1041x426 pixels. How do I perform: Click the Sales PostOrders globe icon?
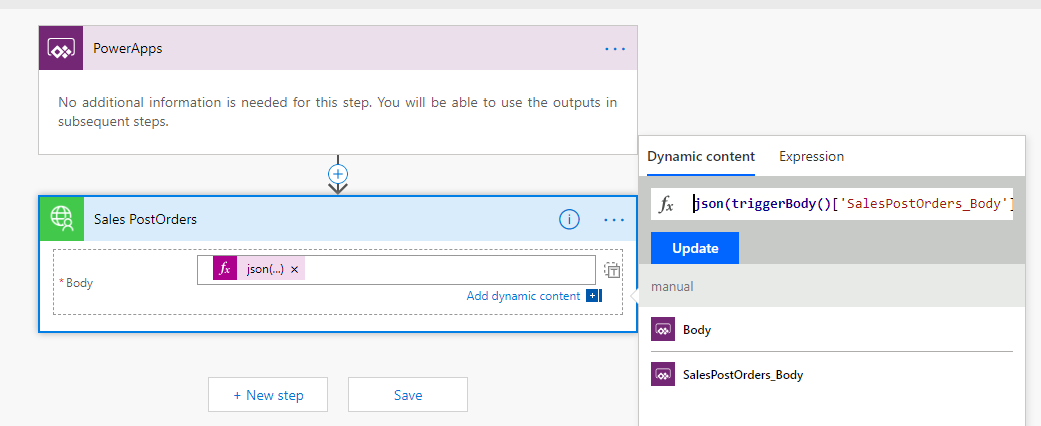click(62, 219)
